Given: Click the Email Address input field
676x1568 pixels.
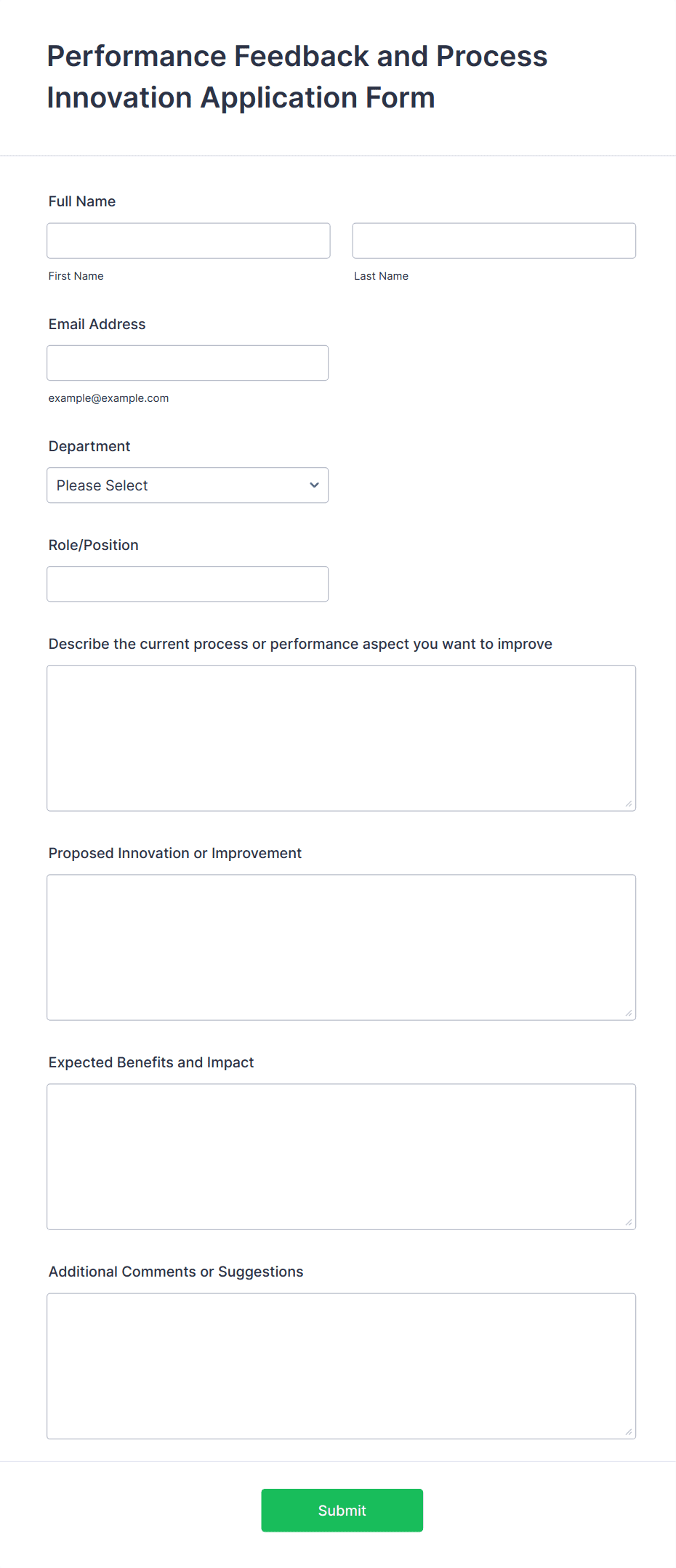Looking at the screenshot, I should (188, 363).
